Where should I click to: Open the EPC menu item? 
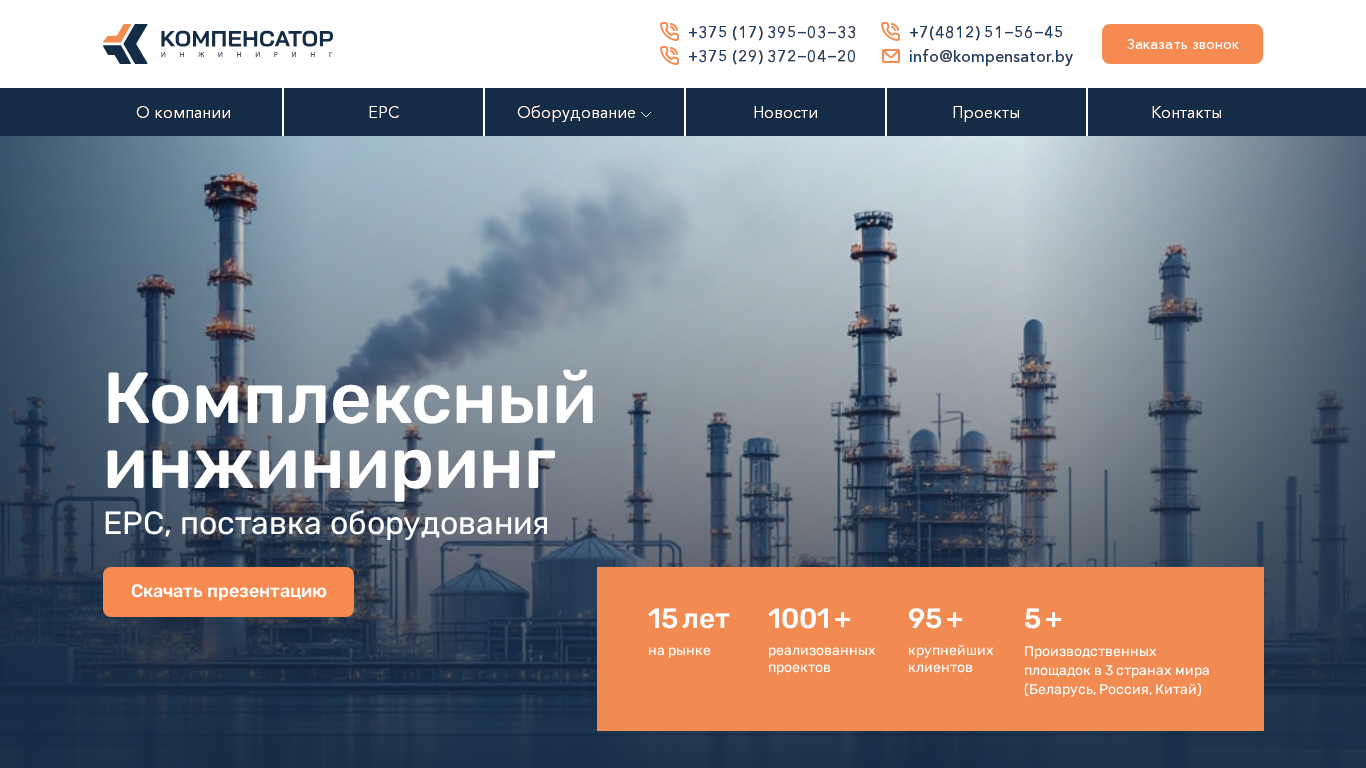[384, 112]
